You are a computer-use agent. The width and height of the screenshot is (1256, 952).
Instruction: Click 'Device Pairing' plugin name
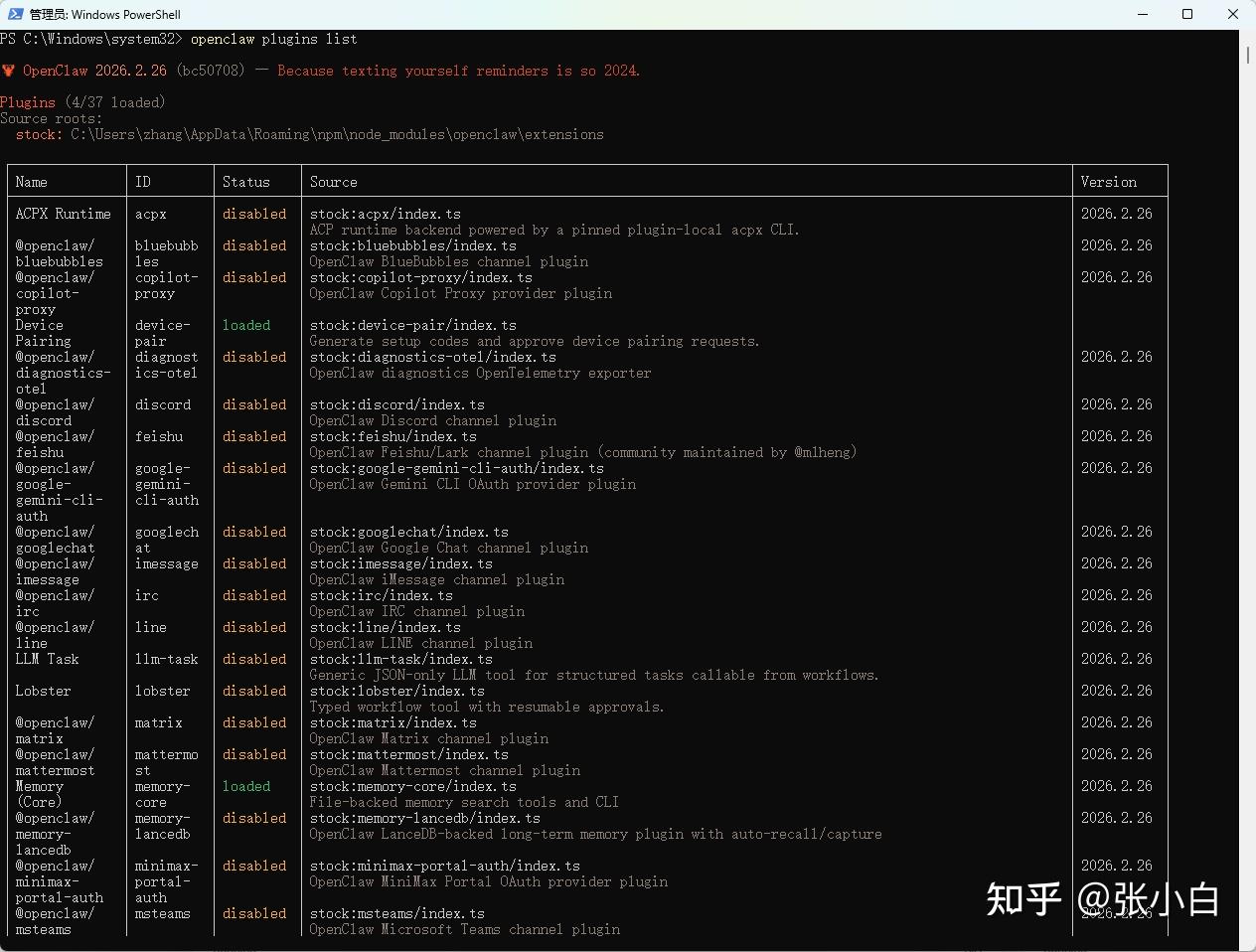(x=43, y=333)
